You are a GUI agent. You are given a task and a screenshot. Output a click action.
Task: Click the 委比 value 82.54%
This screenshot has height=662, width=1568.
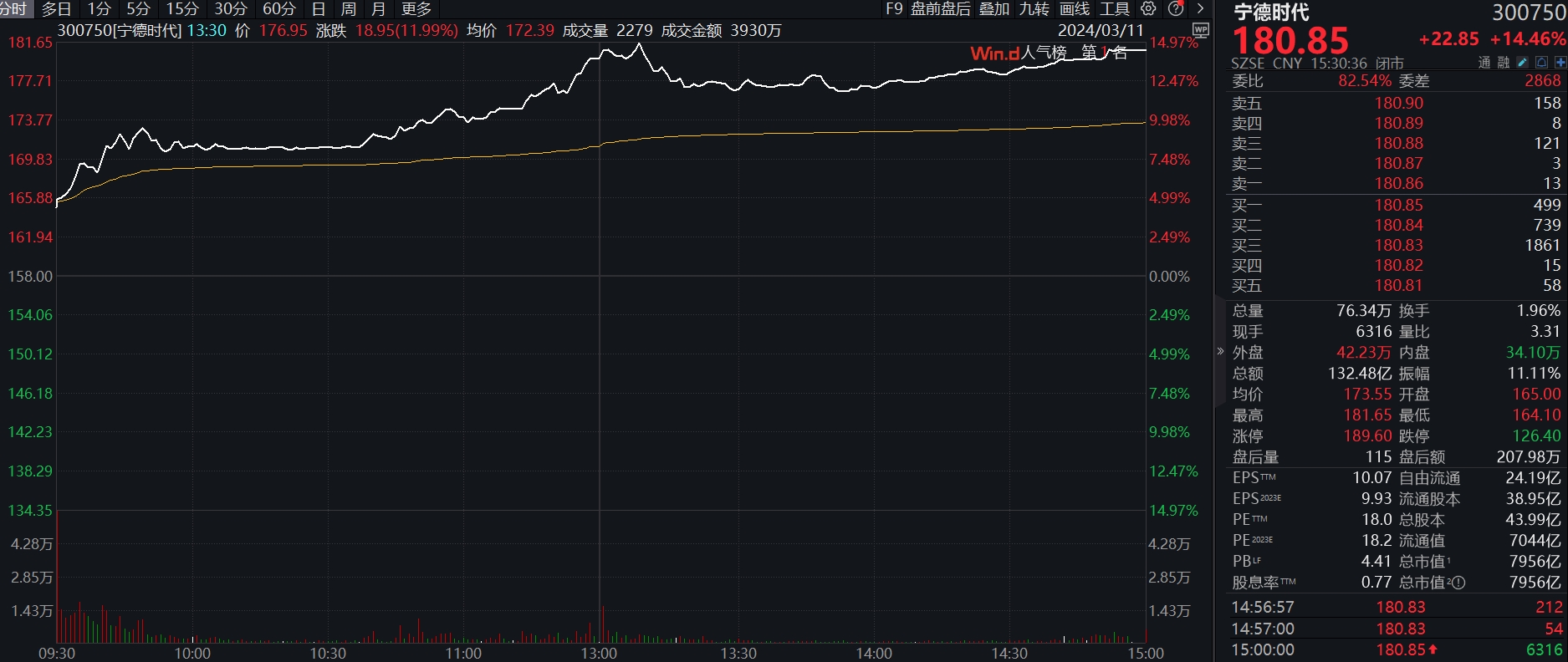1365,80
